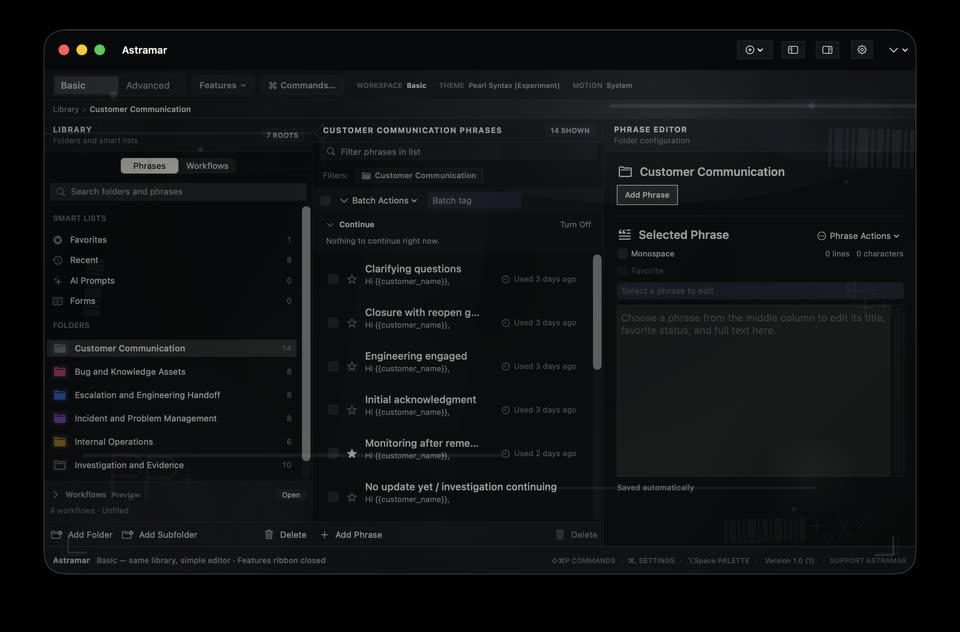Open the Recent smart list

pos(172,260)
